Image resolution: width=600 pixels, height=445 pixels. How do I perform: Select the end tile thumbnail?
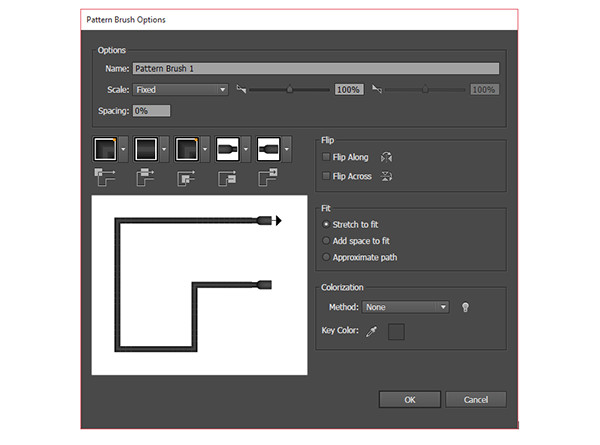point(269,149)
